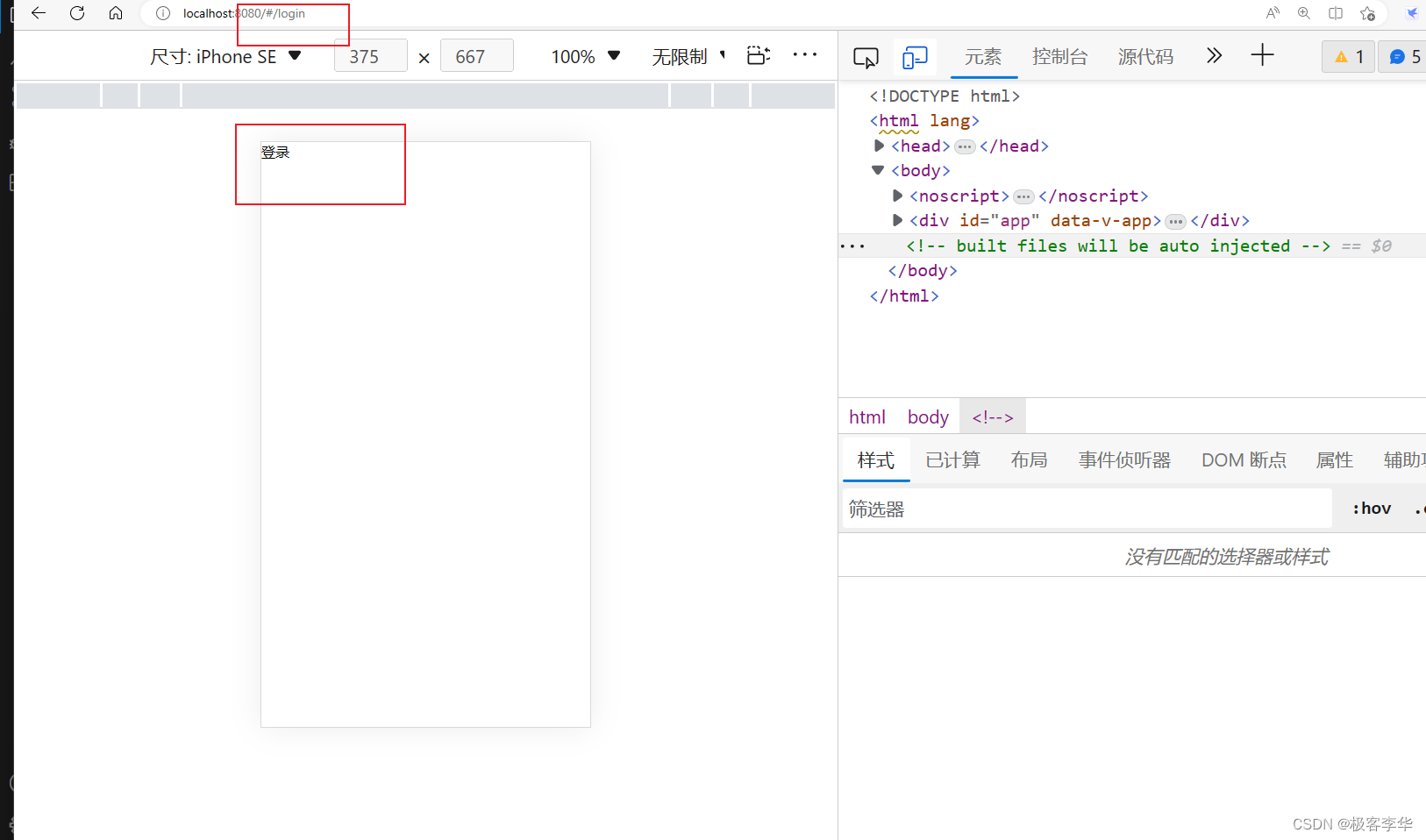The height and width of the screenshot is (840, 1426).
Task: Click the read aloud icon
Action: pos(1273,13)
